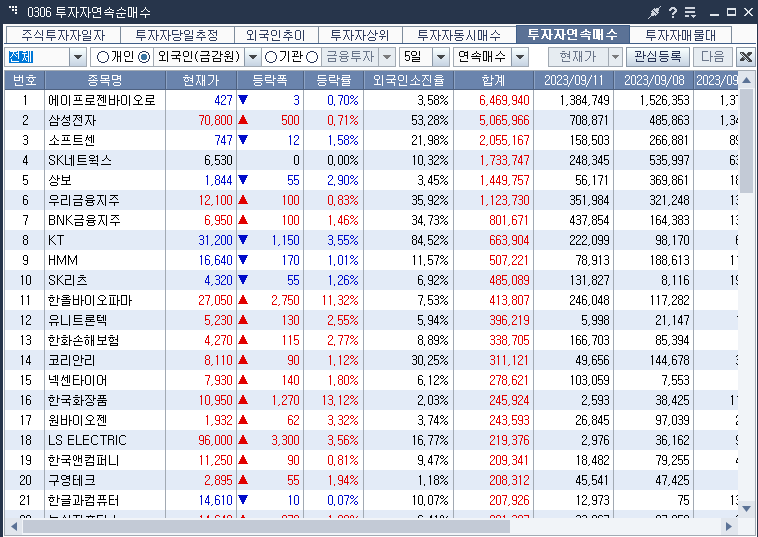
Task: Select the 넥센타이어 stock name
Action: click(77, 380)
